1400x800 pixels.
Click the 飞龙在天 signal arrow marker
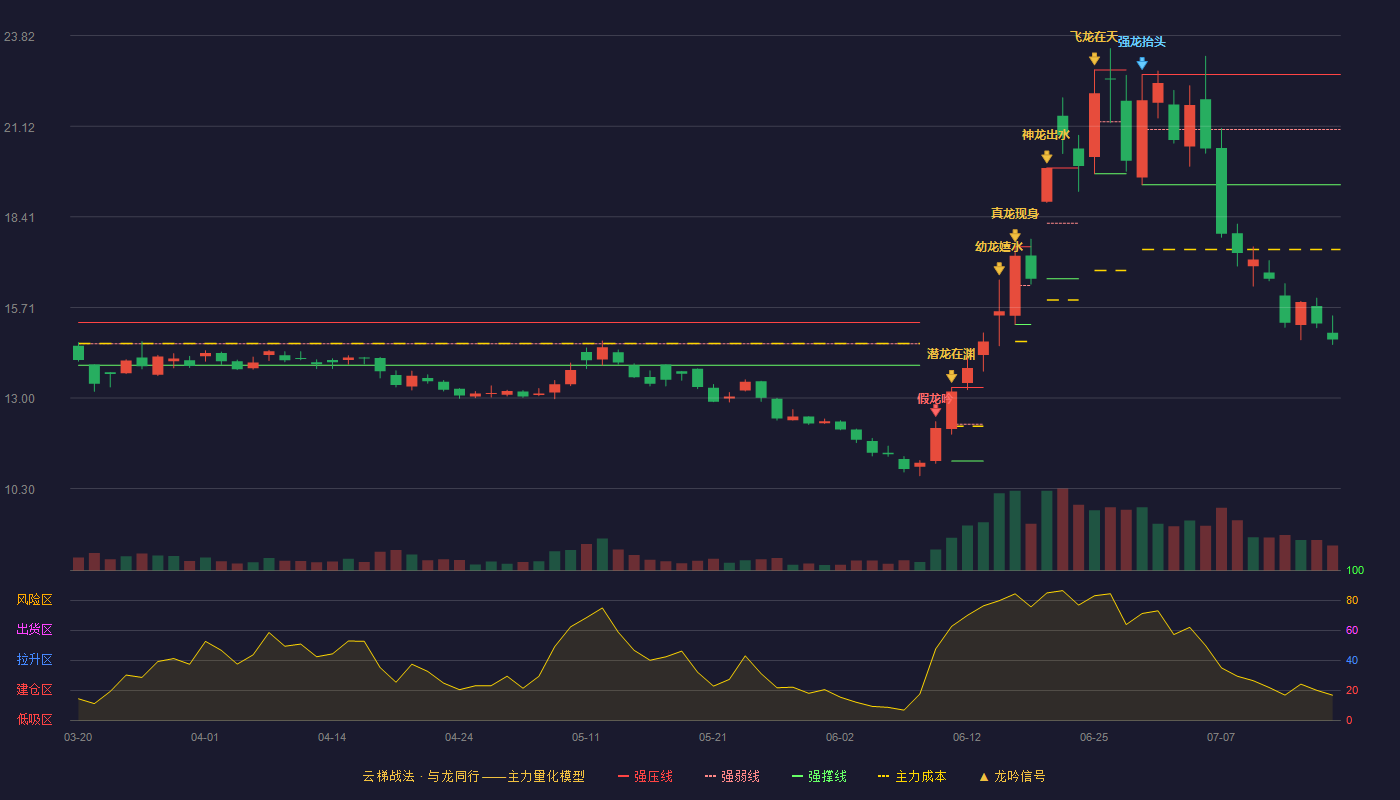coord(1095,59)
